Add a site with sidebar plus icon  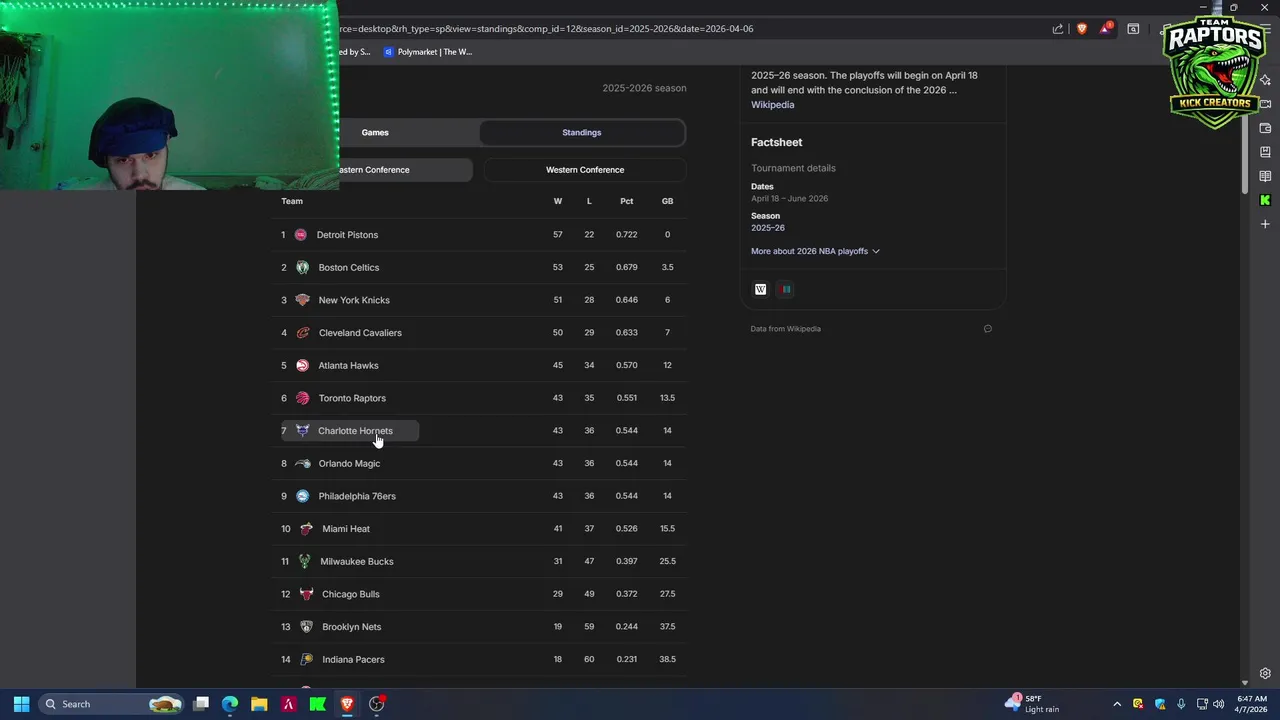(1265, 224)
